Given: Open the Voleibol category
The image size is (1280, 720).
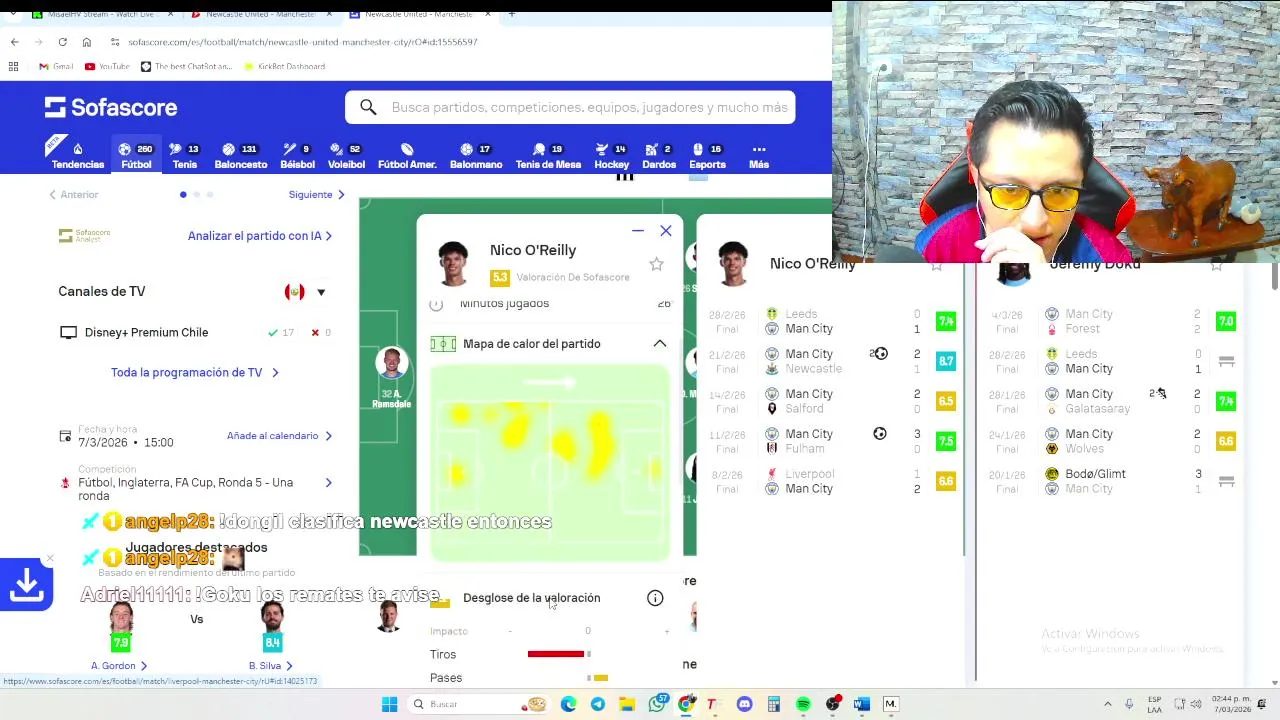Looking at the screenshot, I should pos(346,155).
